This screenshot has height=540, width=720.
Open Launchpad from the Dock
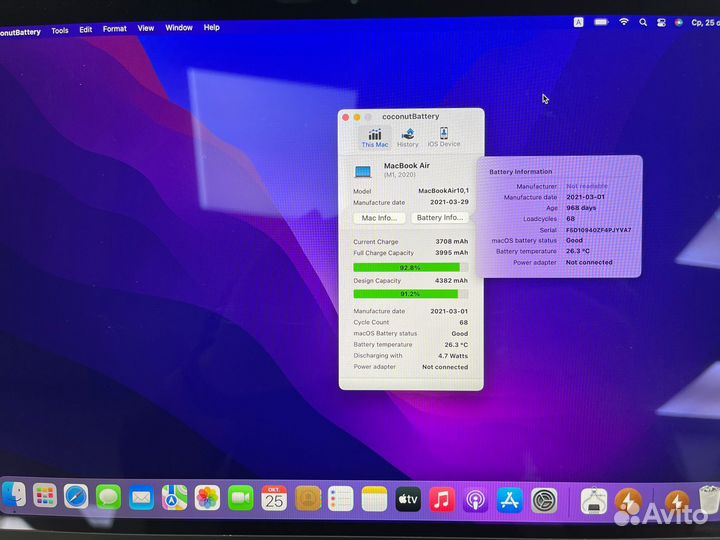pyautogui.click(x=45, y=495)
